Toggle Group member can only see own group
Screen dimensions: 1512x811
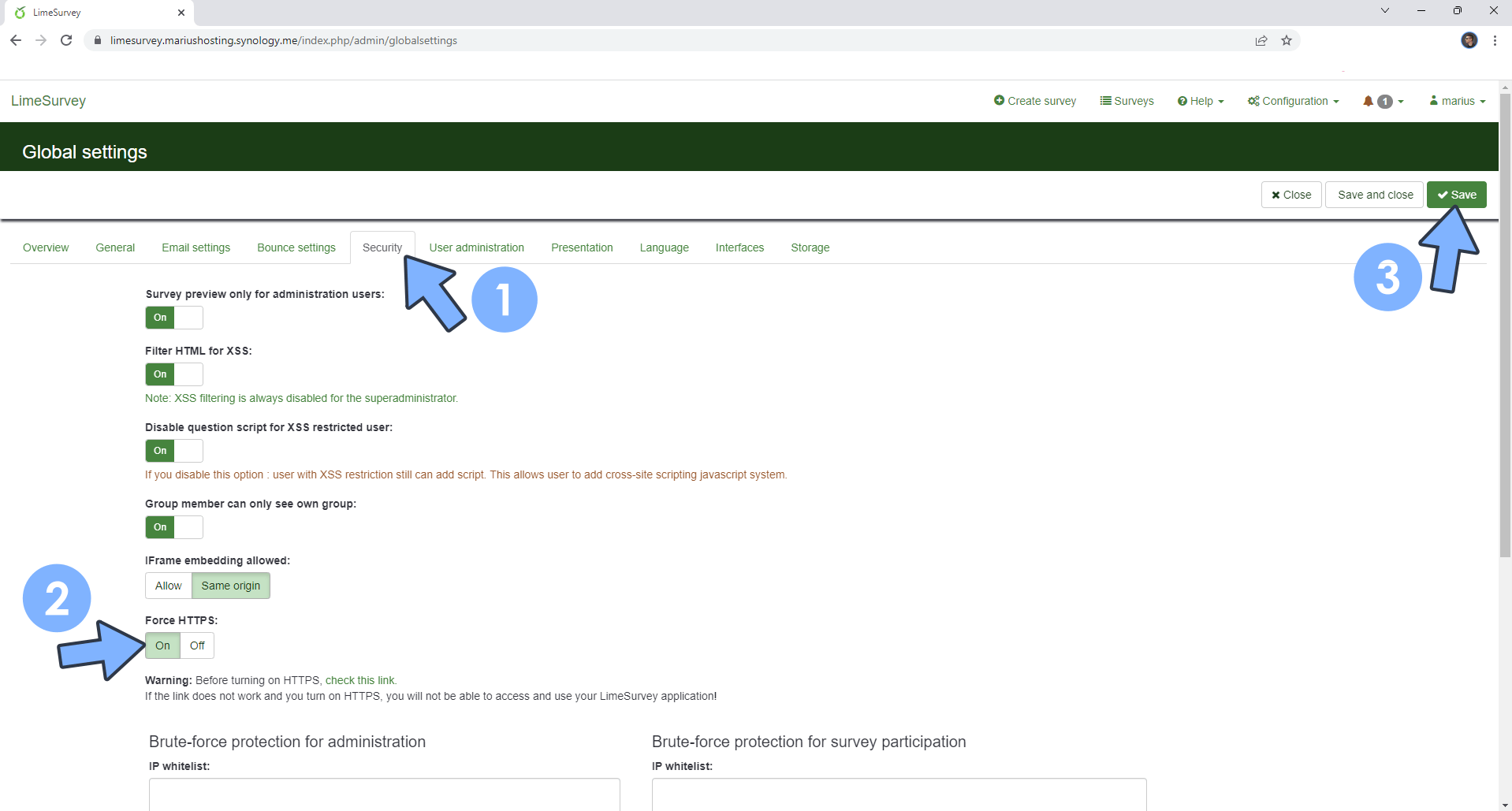click(174, 527)
